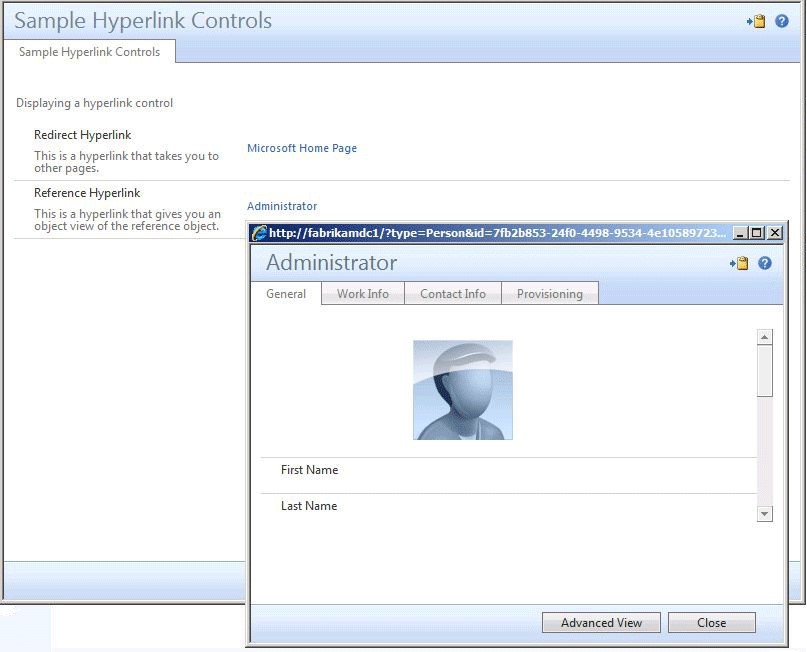View the Provisioning tab
807x652 pixels.
tap(549, 293)
